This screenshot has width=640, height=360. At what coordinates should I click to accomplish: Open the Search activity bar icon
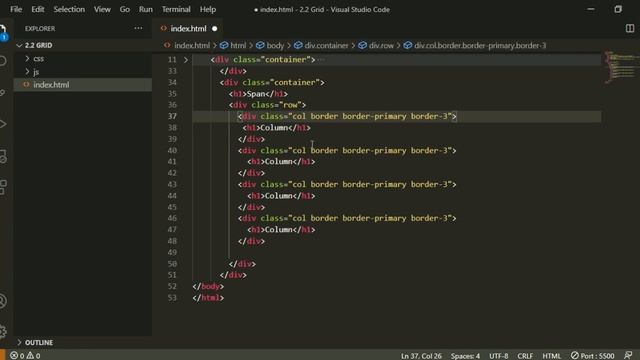pyautogui.click(x=3, y=61)
